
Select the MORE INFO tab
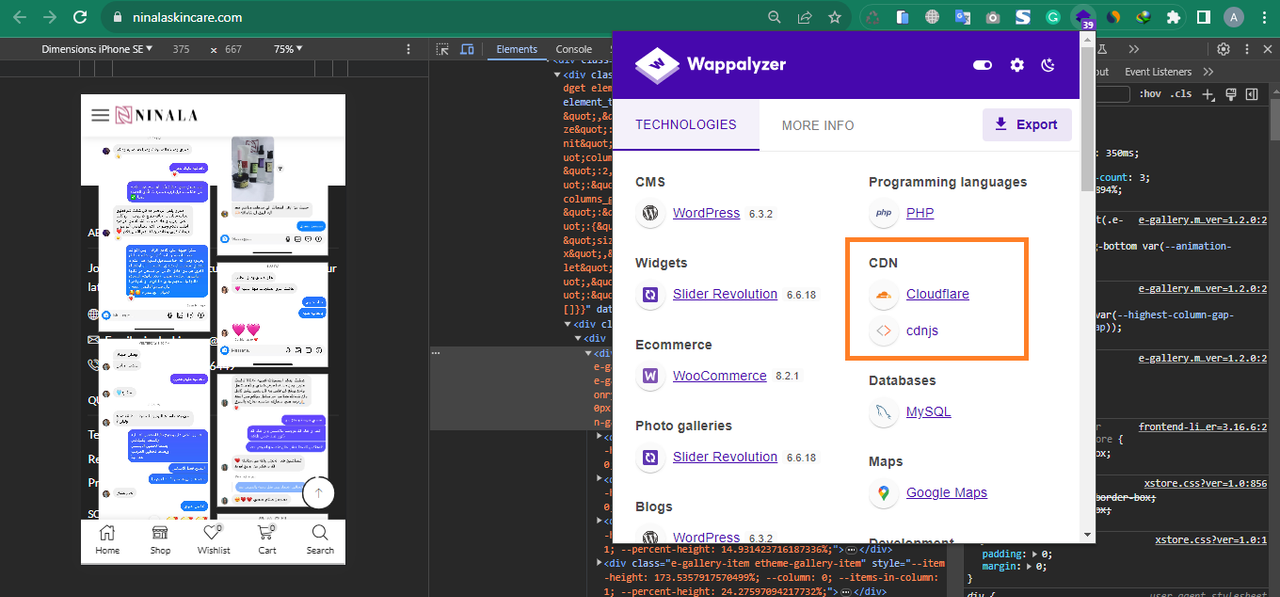[818, 125]
